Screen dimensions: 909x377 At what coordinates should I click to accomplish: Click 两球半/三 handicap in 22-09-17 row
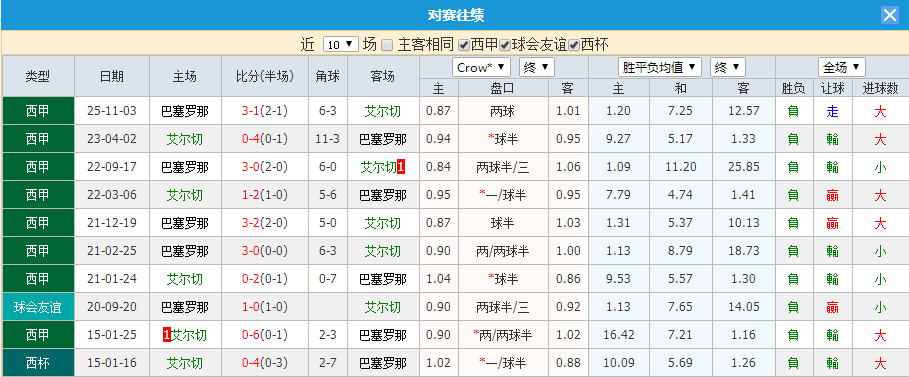click(503, 167)
